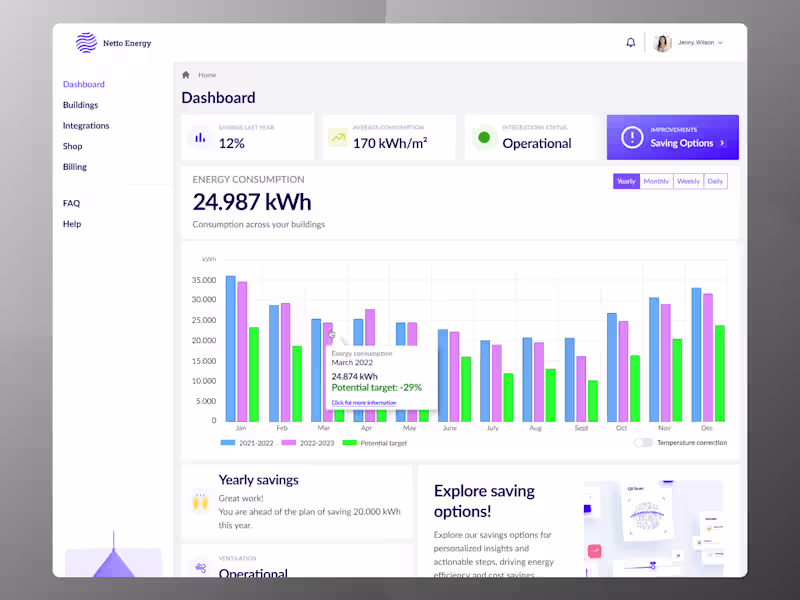Click the trend arrow icon for average consumption

[x=338, y=138]
